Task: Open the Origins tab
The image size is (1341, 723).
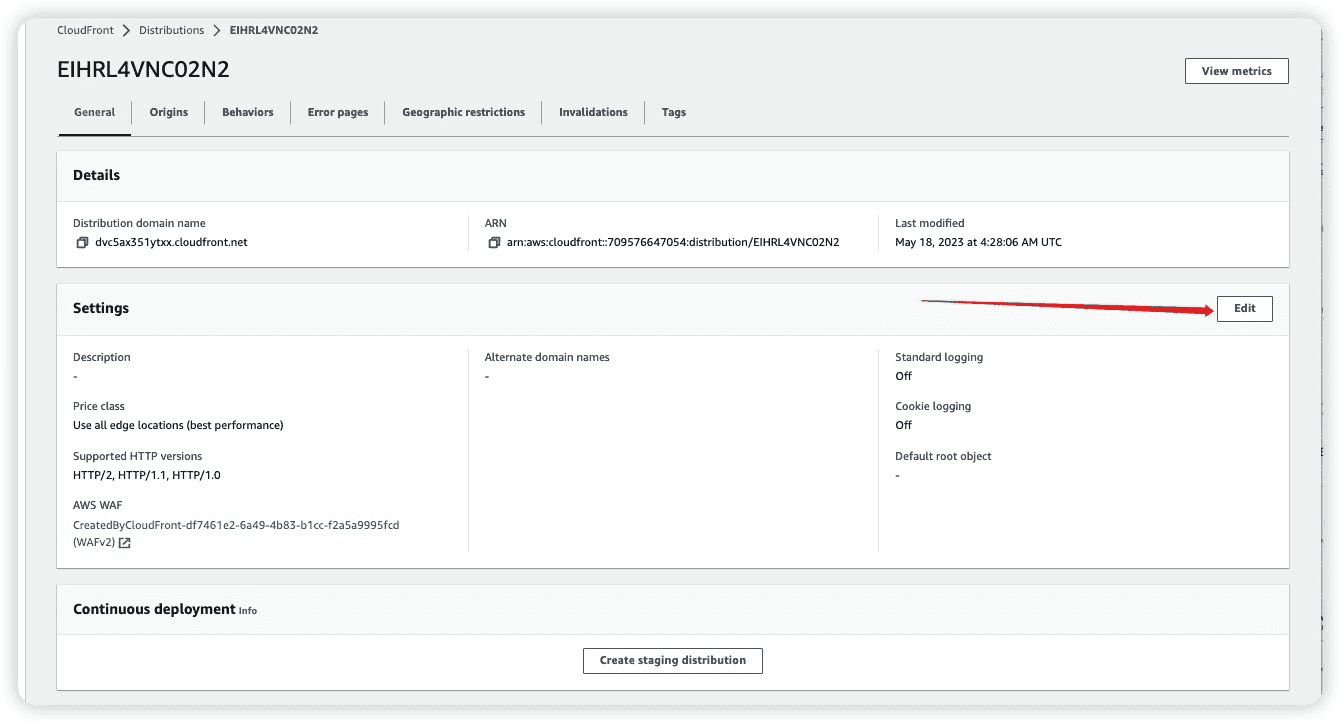Action: (x=169, y=112)
